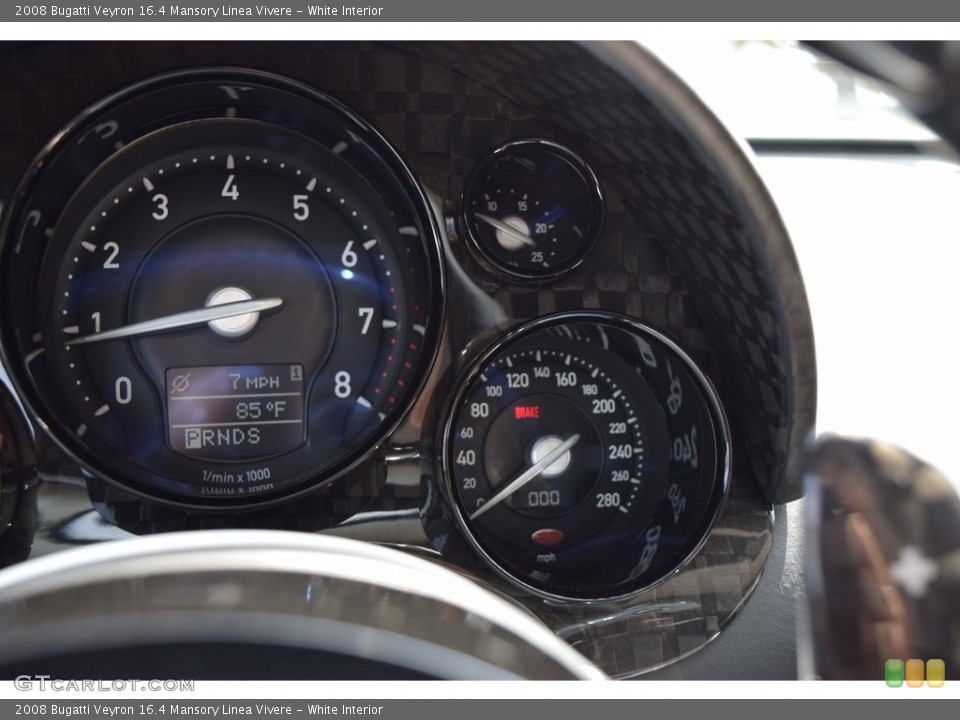
Task: Click the number '3' on the tachometer
Action: pos(160,207)
